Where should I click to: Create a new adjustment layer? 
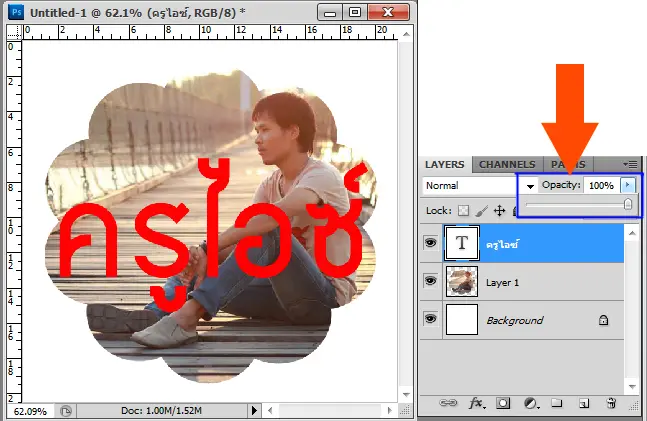pyautogui.click(x=531, y=403)
